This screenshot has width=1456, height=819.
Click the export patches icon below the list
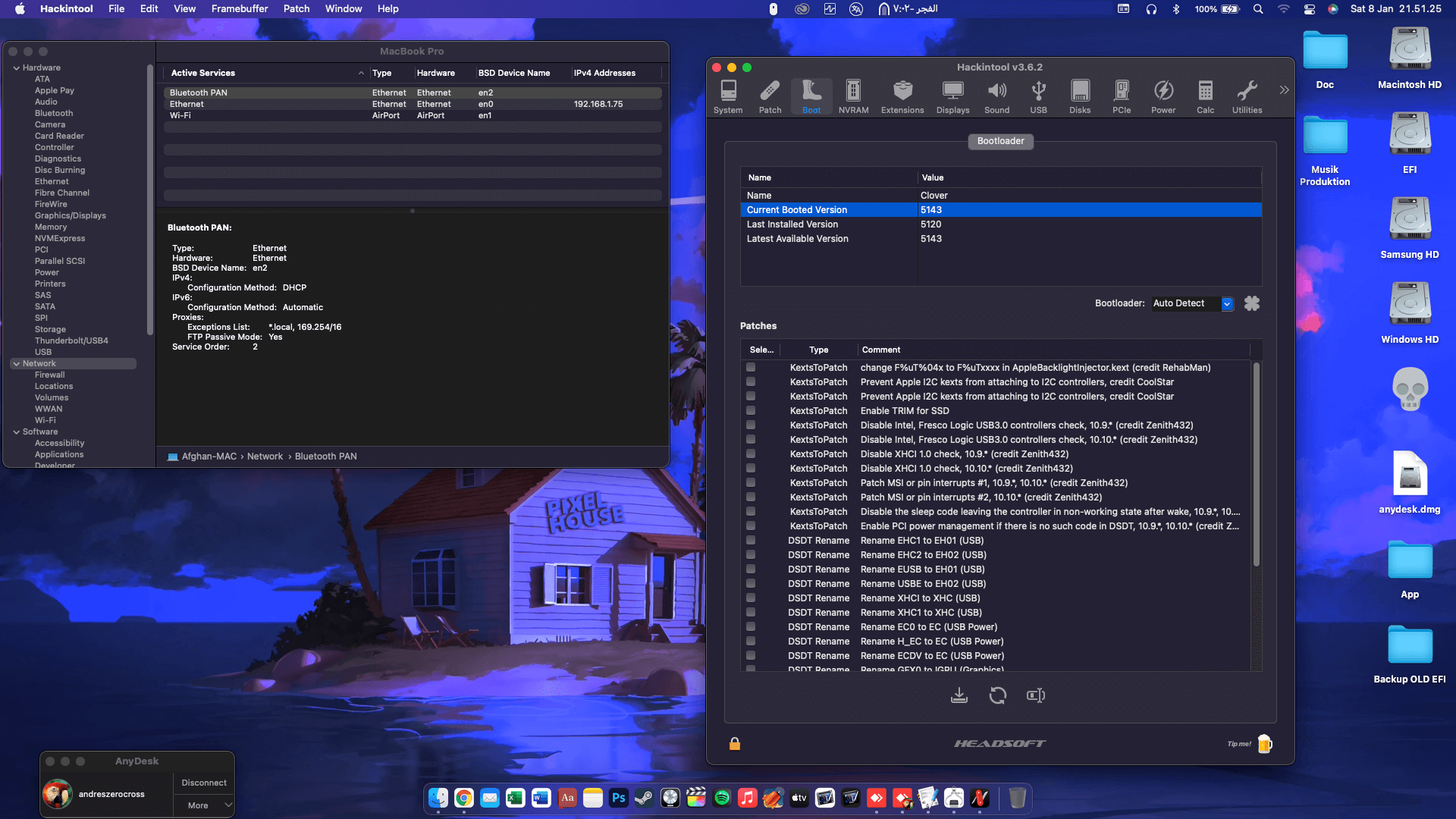coord(959,695)
